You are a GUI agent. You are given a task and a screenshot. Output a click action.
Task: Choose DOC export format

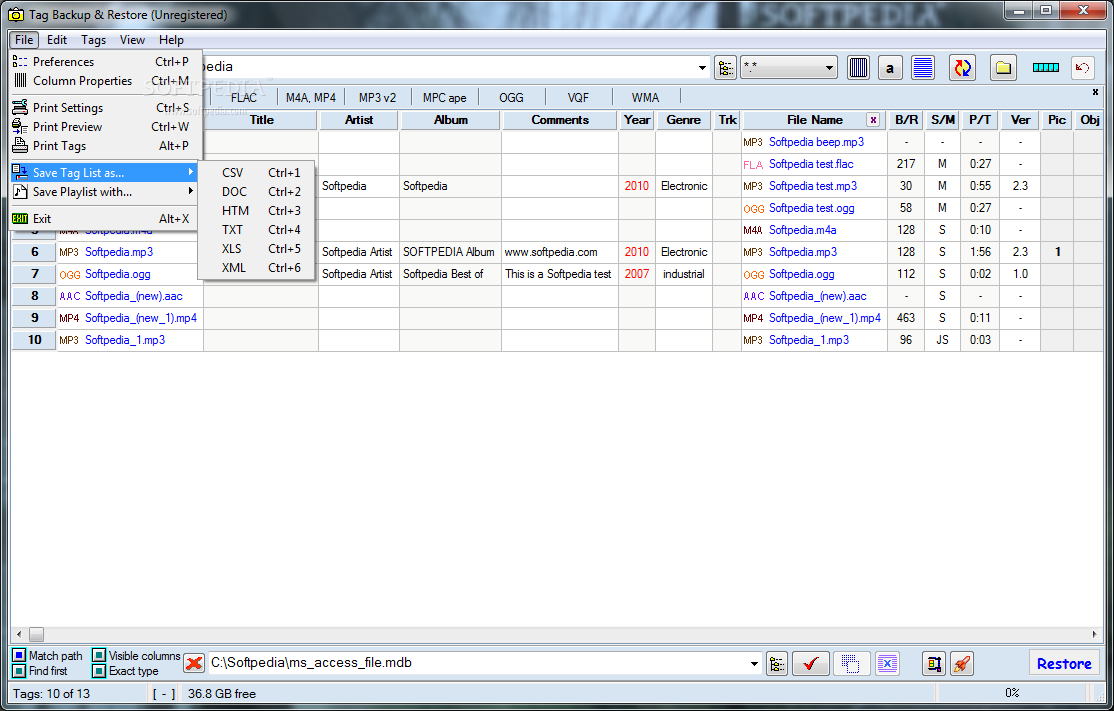pyautogui.click(x=257, y=192)
